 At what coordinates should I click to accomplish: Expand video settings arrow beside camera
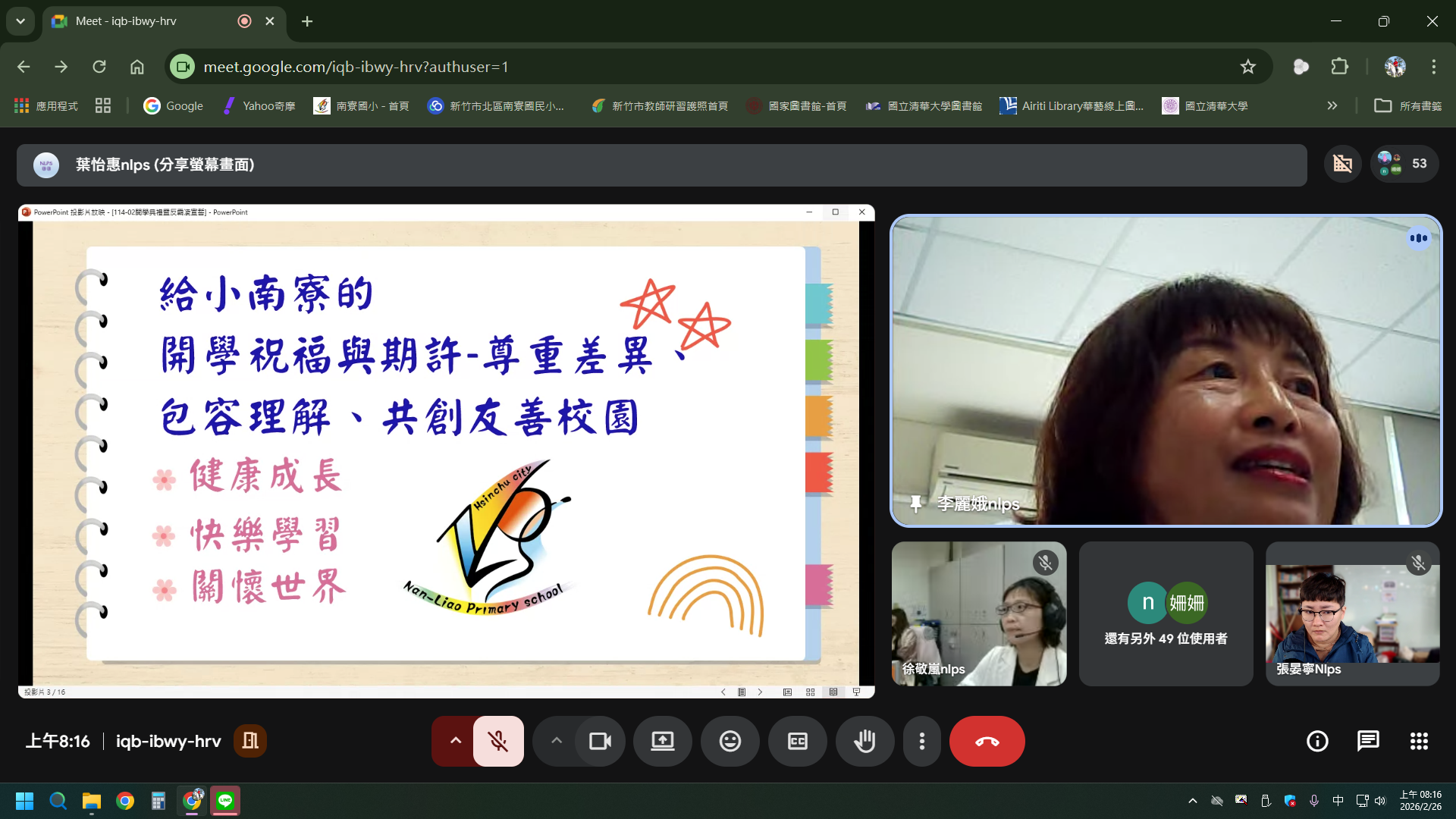pos(557,741)
